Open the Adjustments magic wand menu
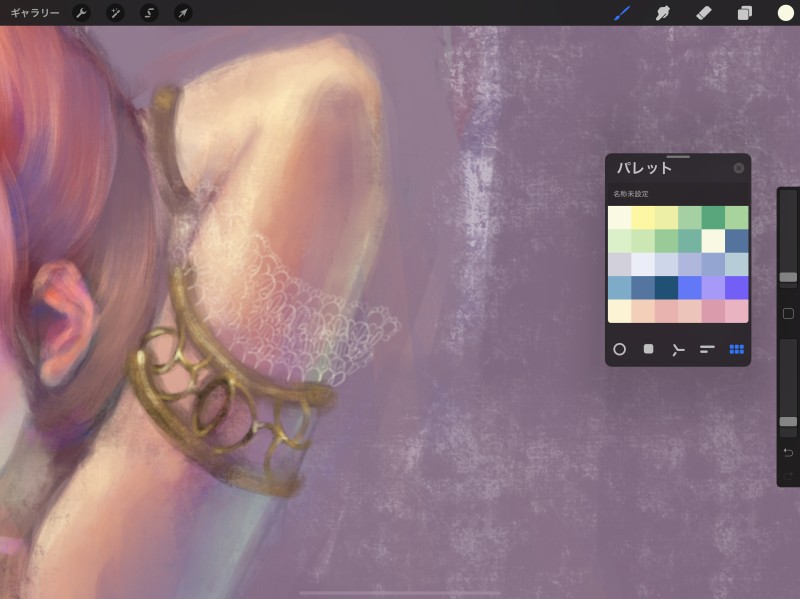The height and width of the screenshot is (599, 800). tap(115, 13)
